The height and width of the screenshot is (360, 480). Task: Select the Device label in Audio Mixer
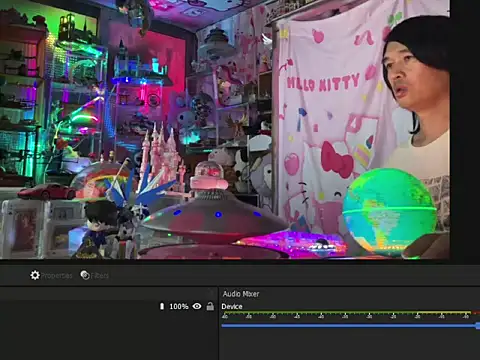coord(232,306)
